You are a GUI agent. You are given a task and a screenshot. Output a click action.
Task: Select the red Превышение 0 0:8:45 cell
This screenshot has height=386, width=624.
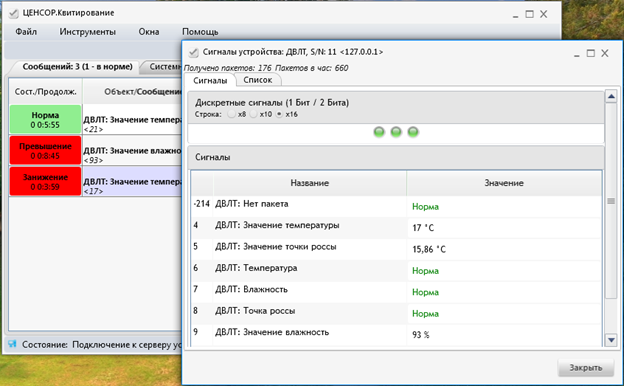click(45, 151)
